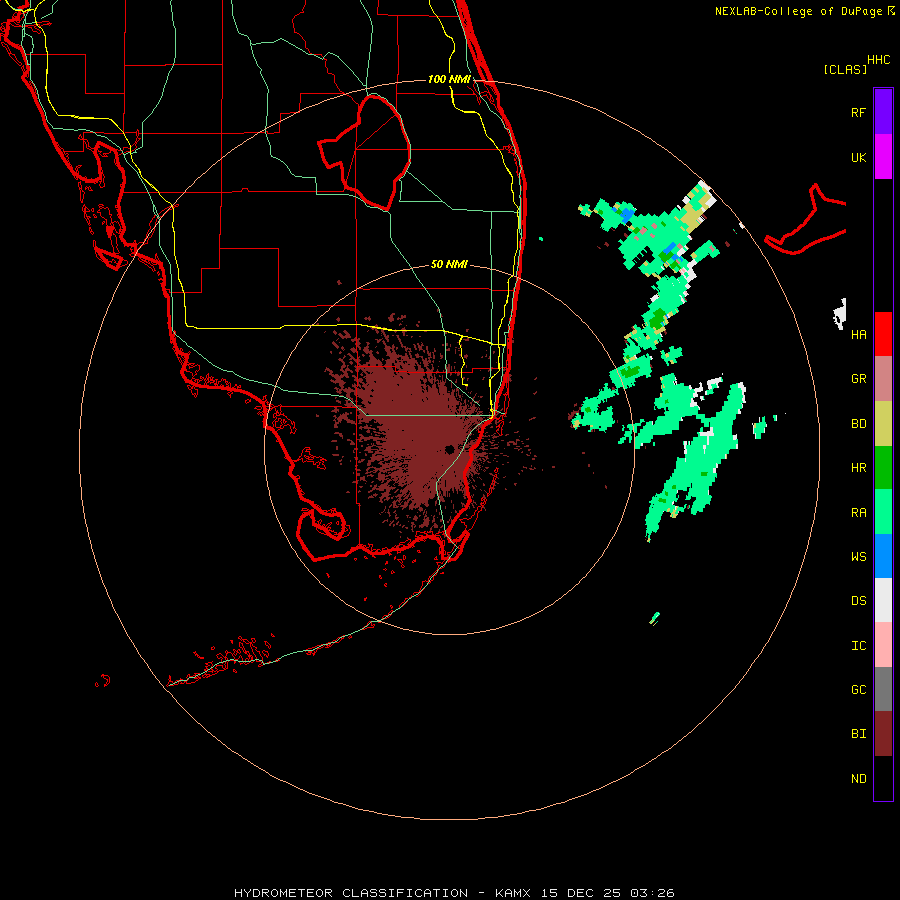
Task: Click the Hydrometeor Classification KAMX title text
Action: [454, 893]
